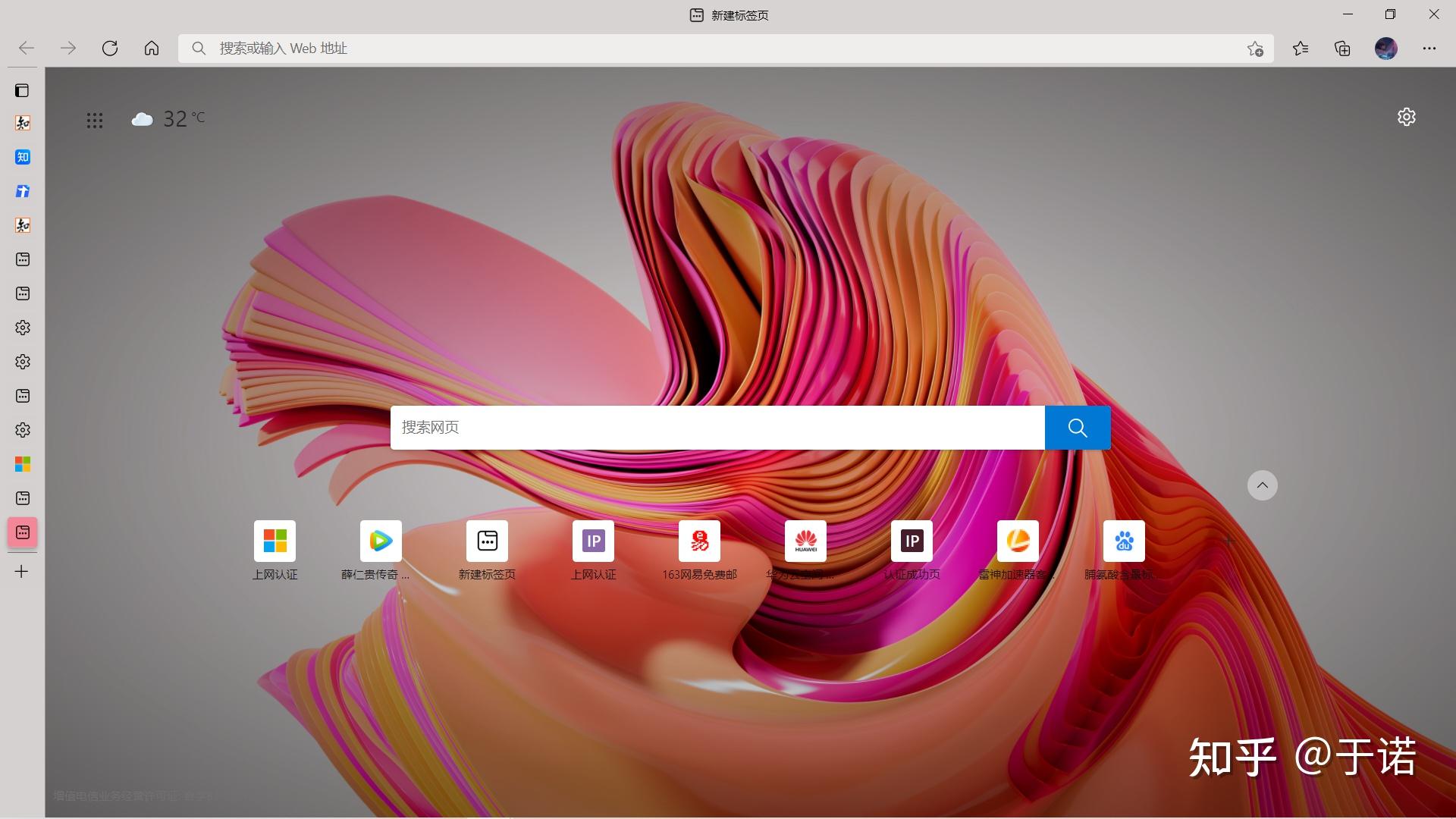The height and width of the screenshot is (819, 1456).
Task: Open Collections from the toolbar
Action: point(1341,48)
